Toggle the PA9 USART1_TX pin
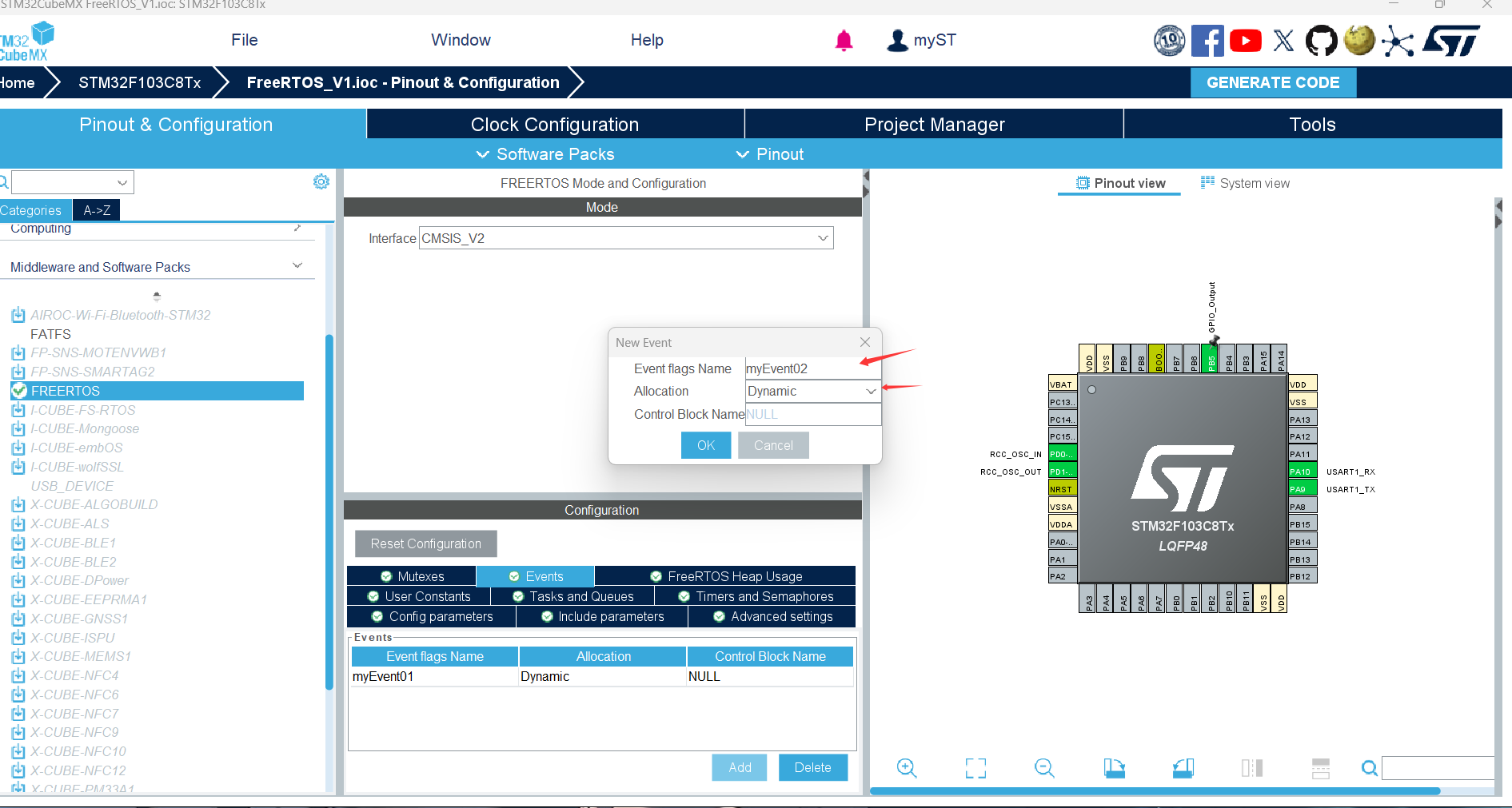 (1303, 489)
